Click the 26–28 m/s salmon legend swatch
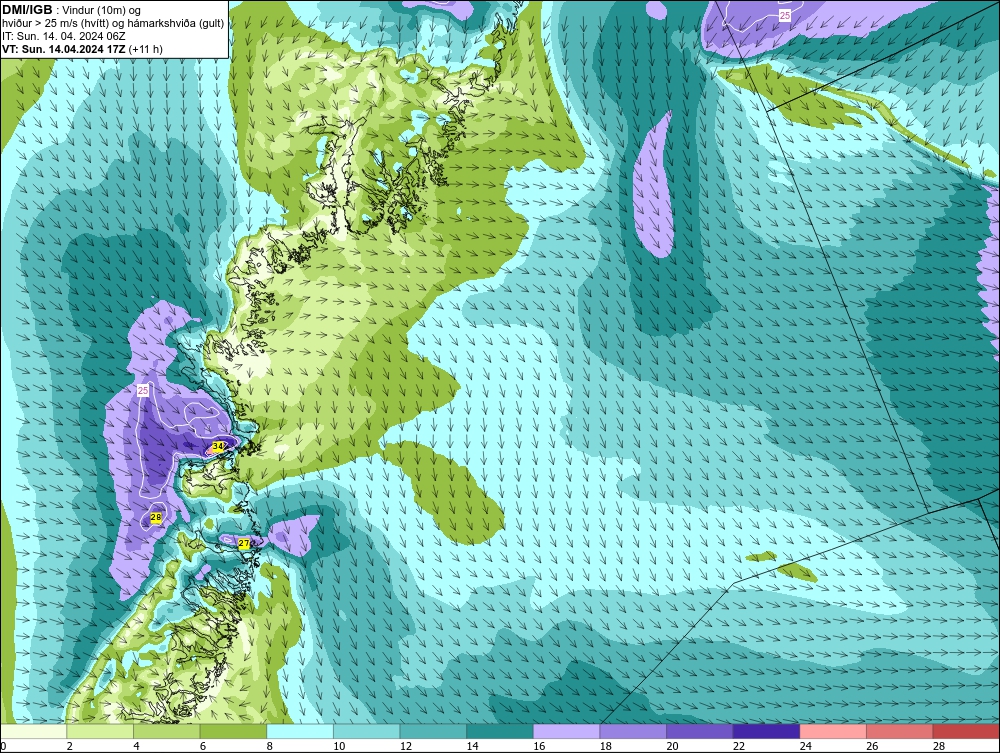 pyautogui.click(x=900, y=731)
